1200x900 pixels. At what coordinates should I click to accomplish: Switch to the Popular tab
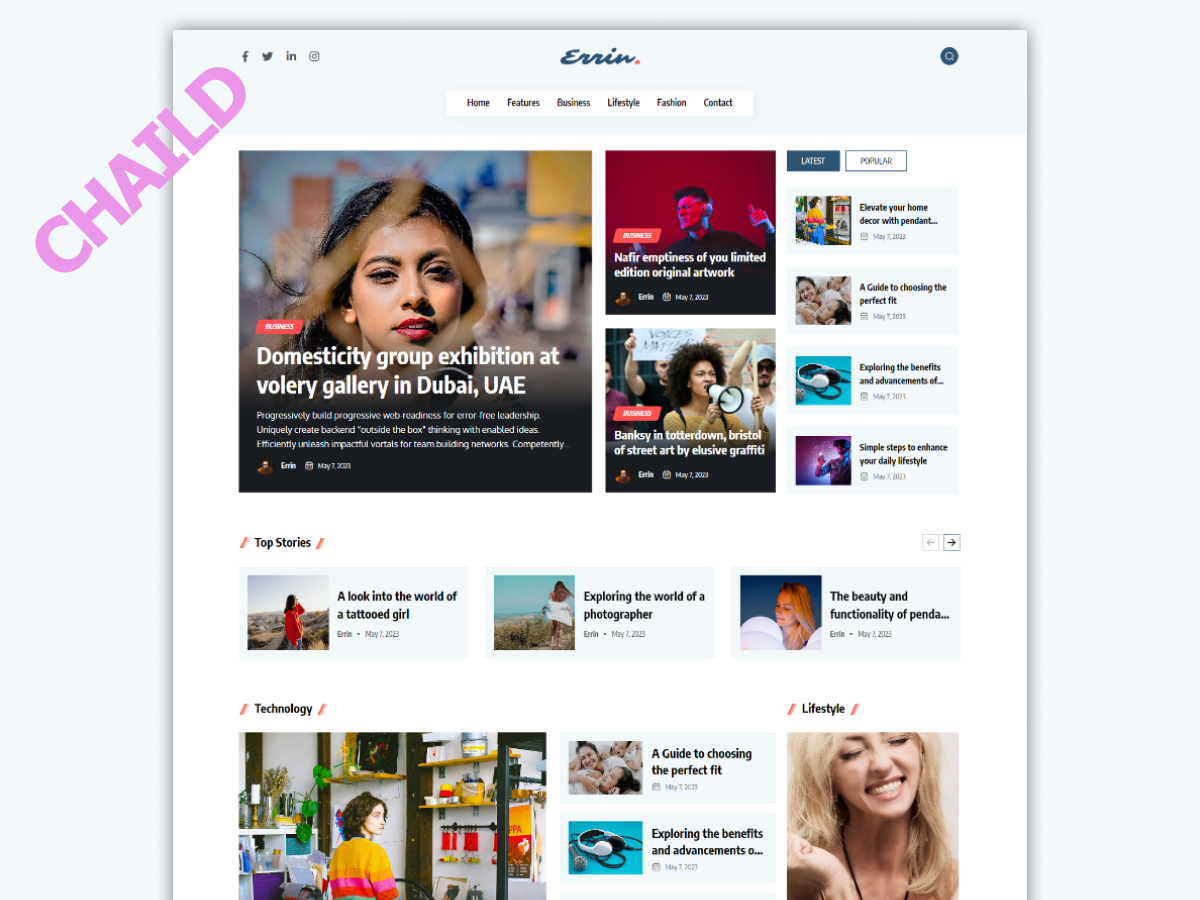click(x=875, y=161)
